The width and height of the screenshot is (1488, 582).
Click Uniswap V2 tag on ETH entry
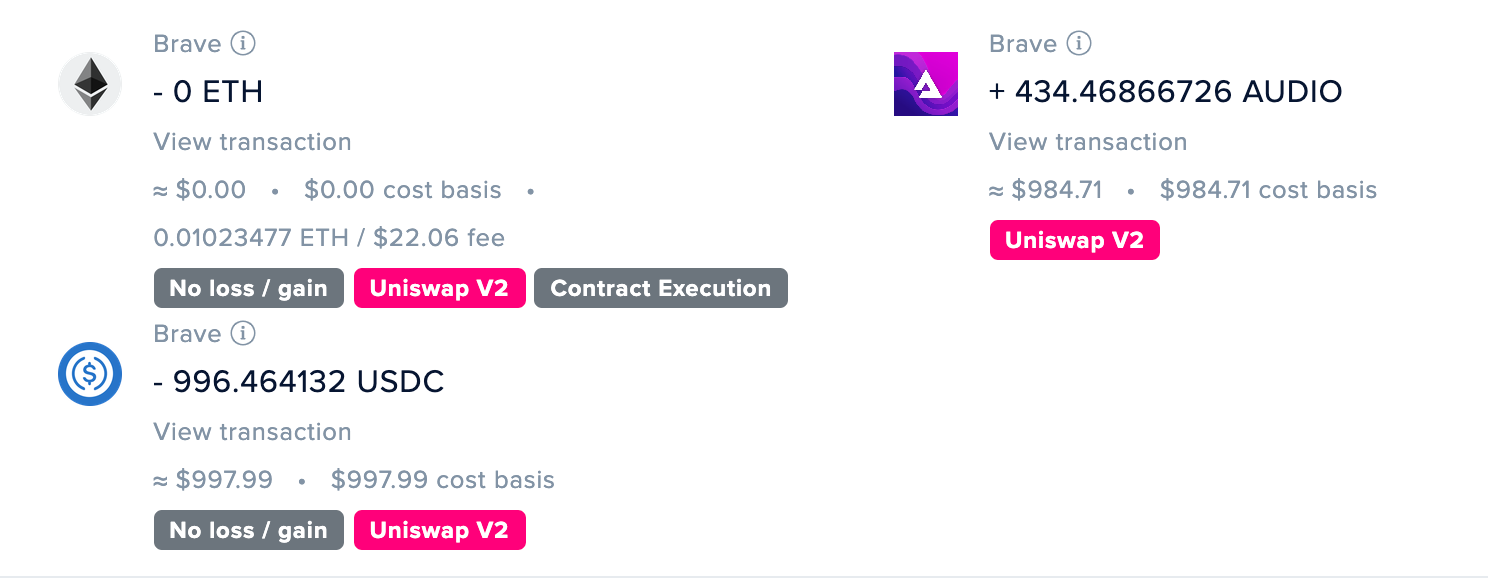[x=440, y=288]
